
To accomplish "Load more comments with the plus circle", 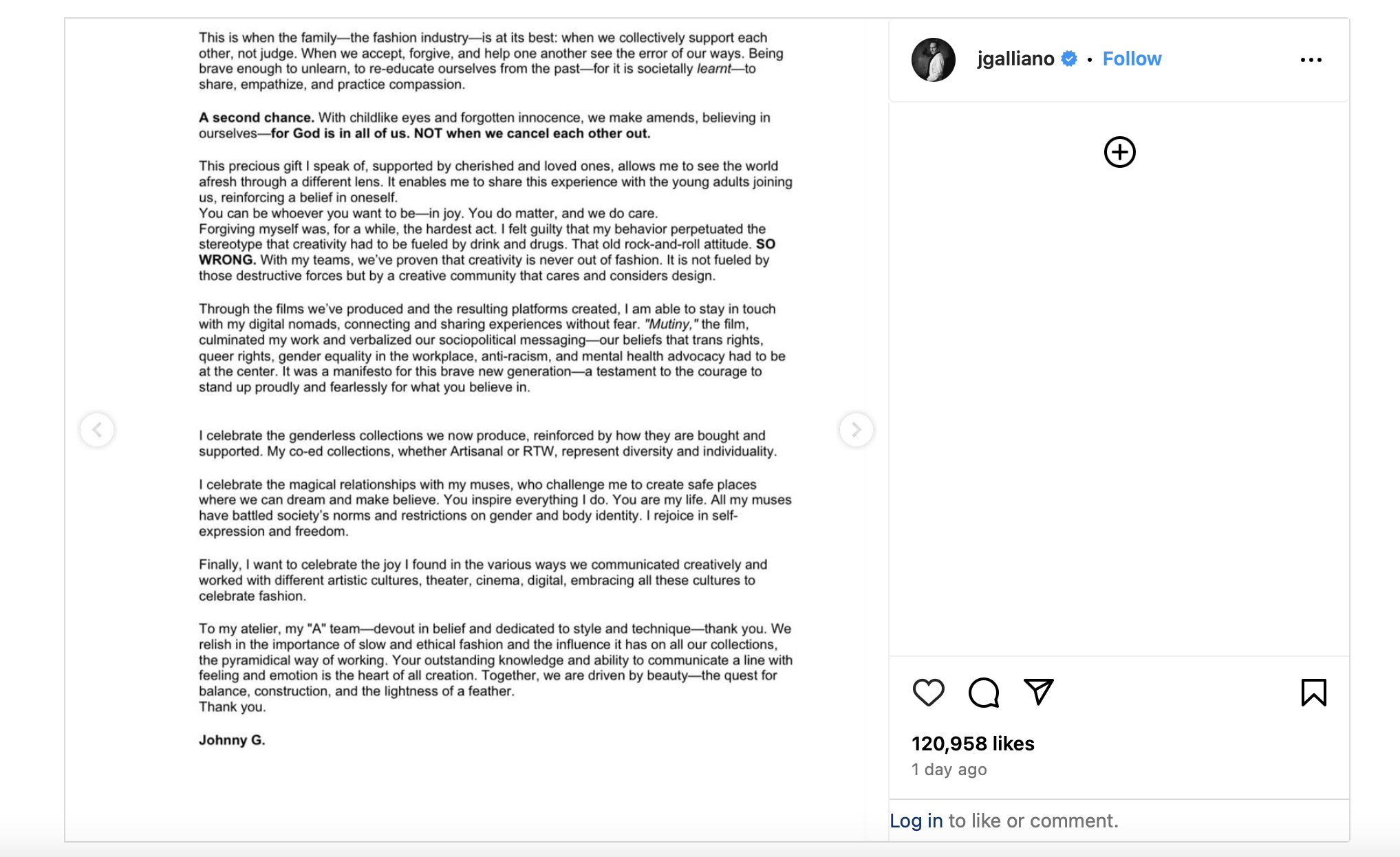I will (1119, 152).
